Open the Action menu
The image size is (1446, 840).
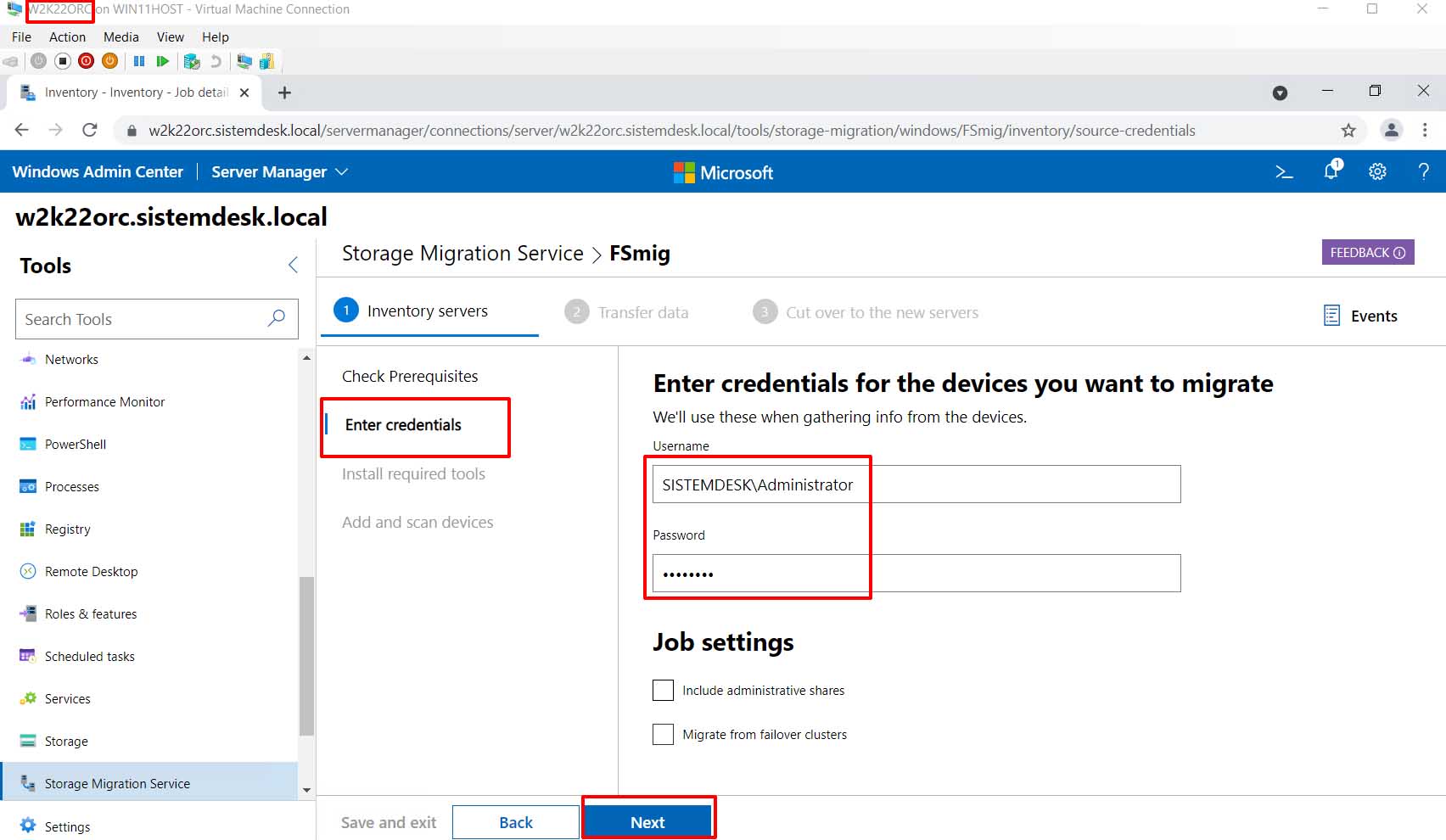coord(67,36)
